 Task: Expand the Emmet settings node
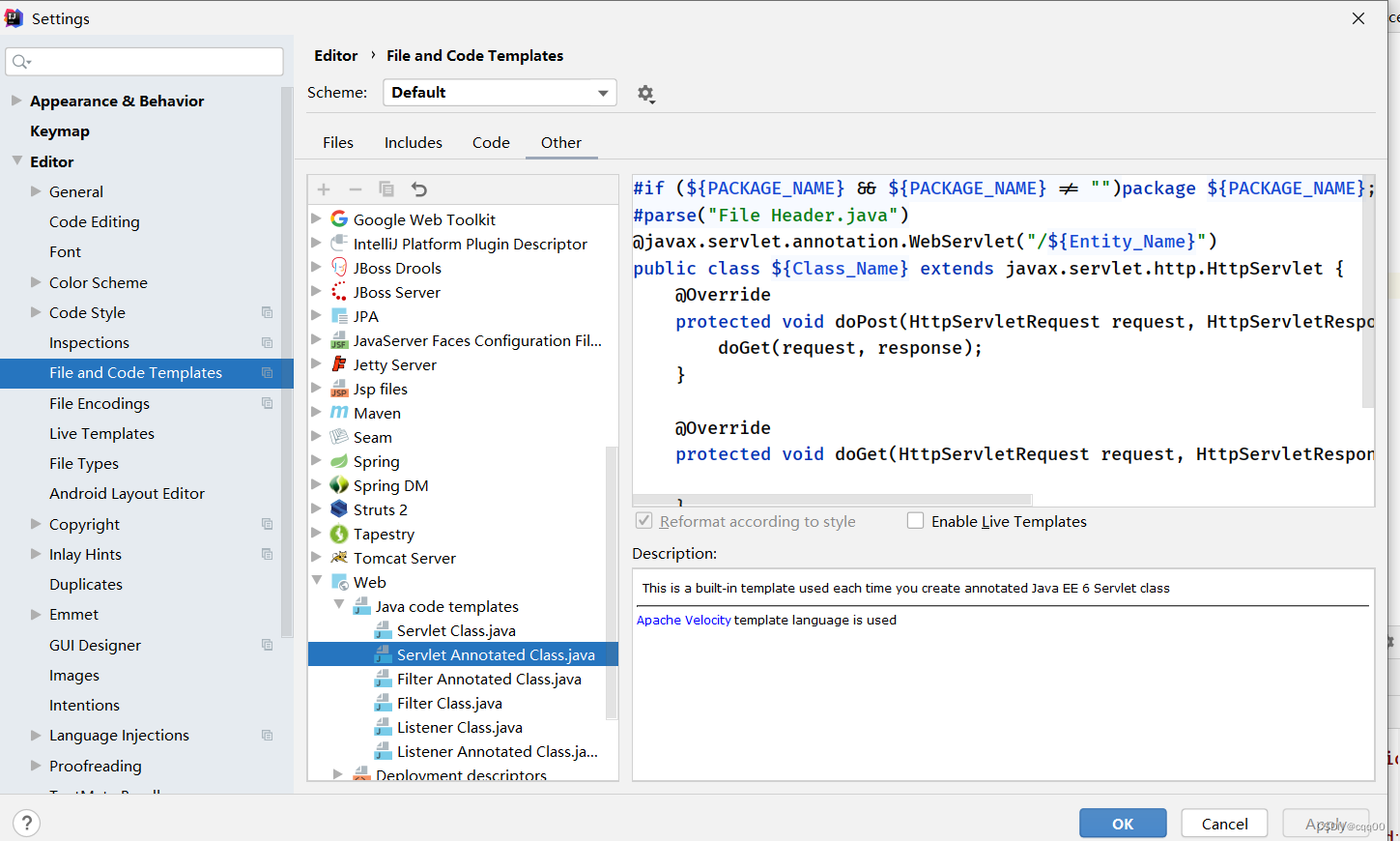pos(36,614)
